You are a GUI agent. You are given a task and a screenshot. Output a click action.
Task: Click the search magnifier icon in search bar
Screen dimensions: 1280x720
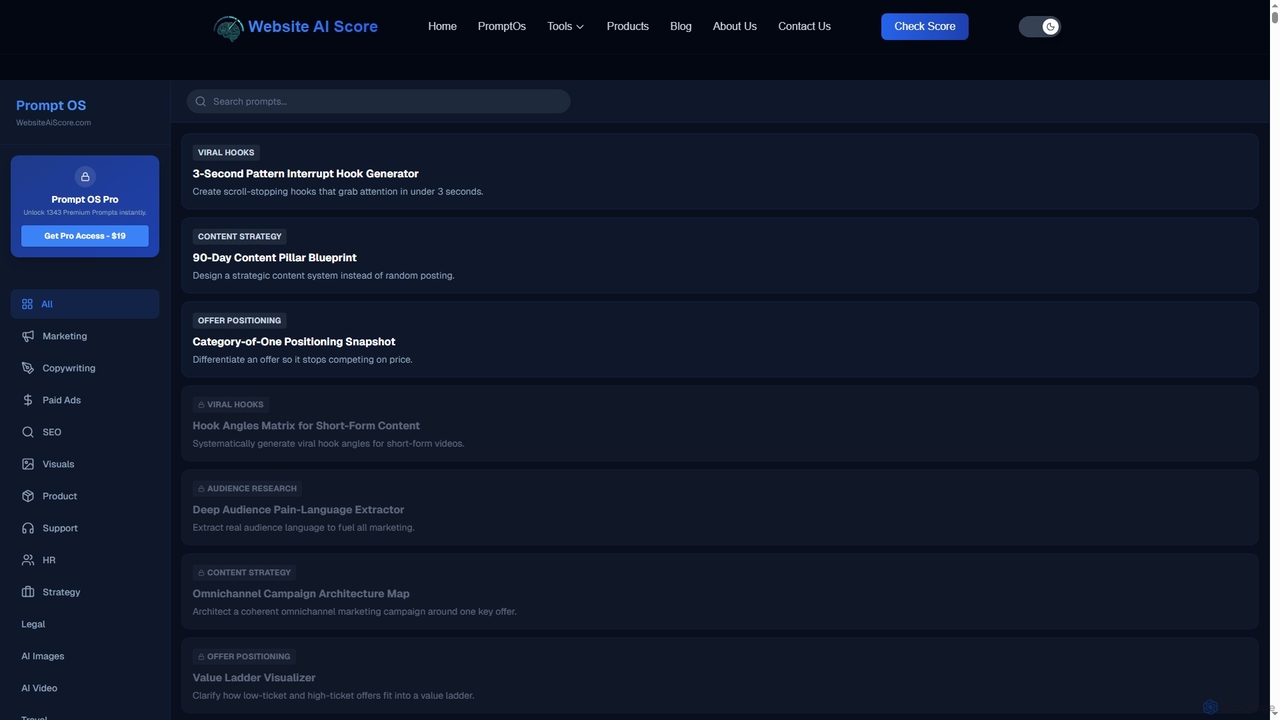201,101
